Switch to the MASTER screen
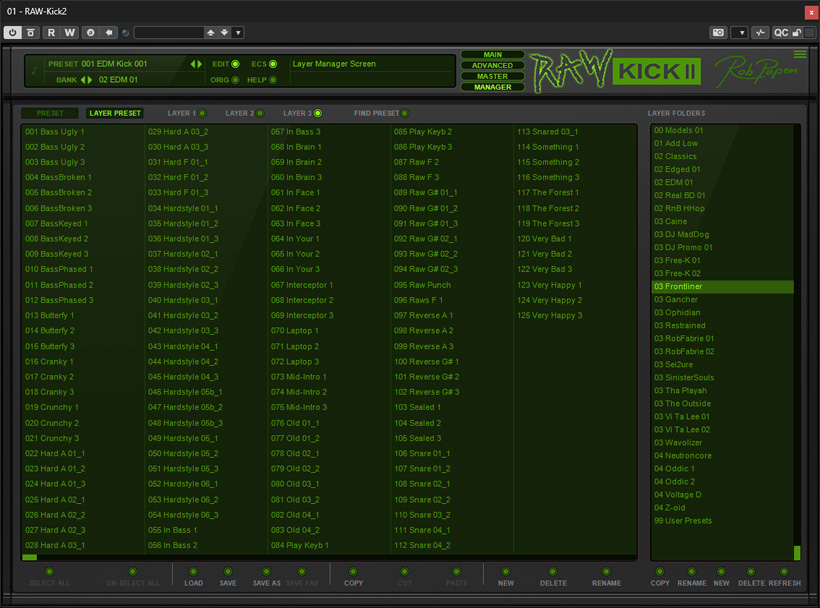This screenshot has width=820, height=608. pos(493,76)
